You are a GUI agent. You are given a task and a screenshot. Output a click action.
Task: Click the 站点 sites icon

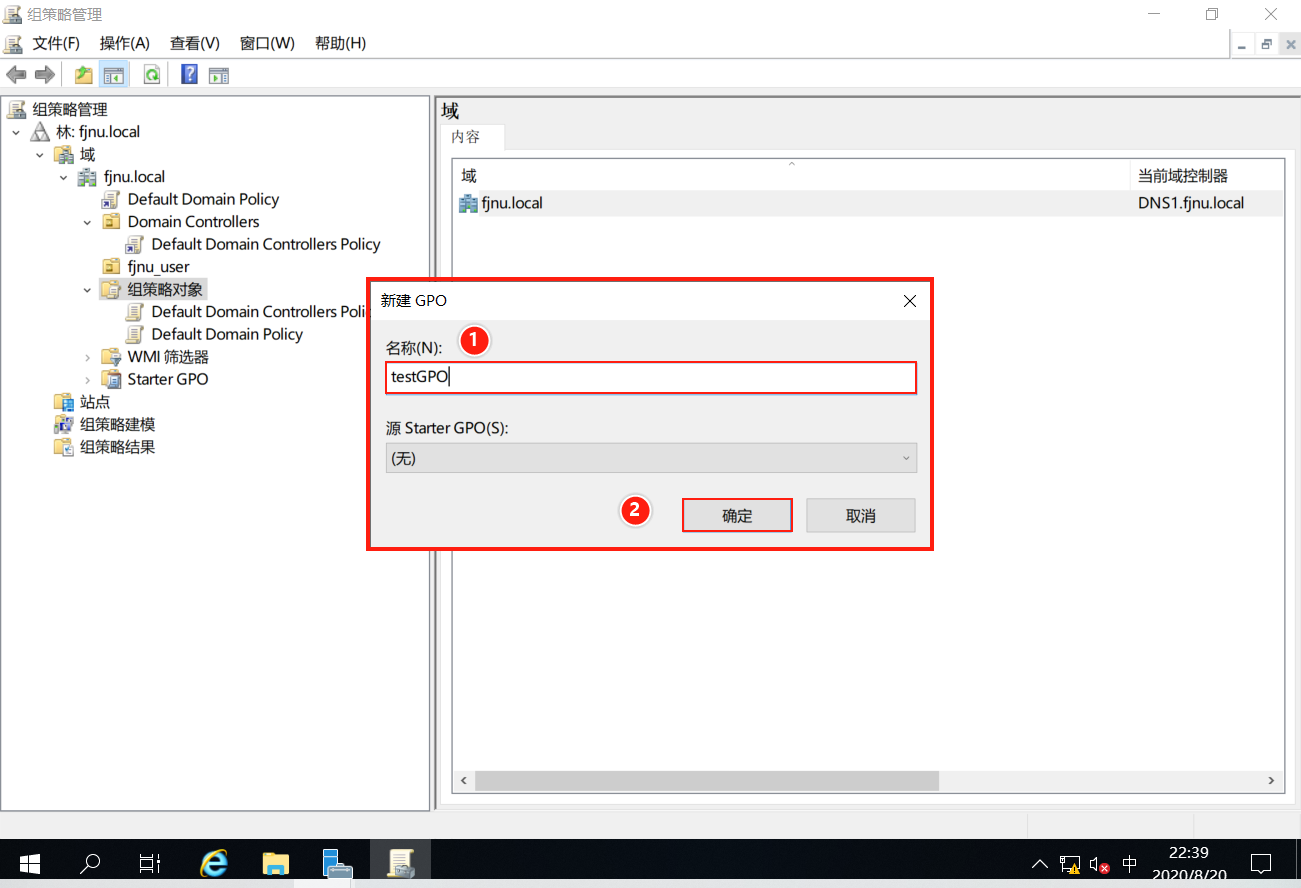click(x=64, y=402)
